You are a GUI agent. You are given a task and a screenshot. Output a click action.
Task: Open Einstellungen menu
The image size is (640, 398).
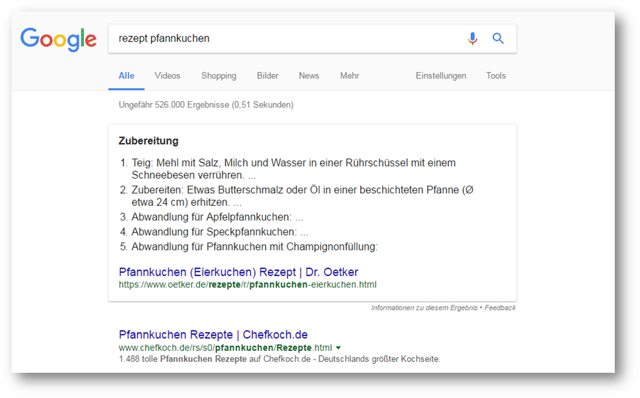(441, 76)
